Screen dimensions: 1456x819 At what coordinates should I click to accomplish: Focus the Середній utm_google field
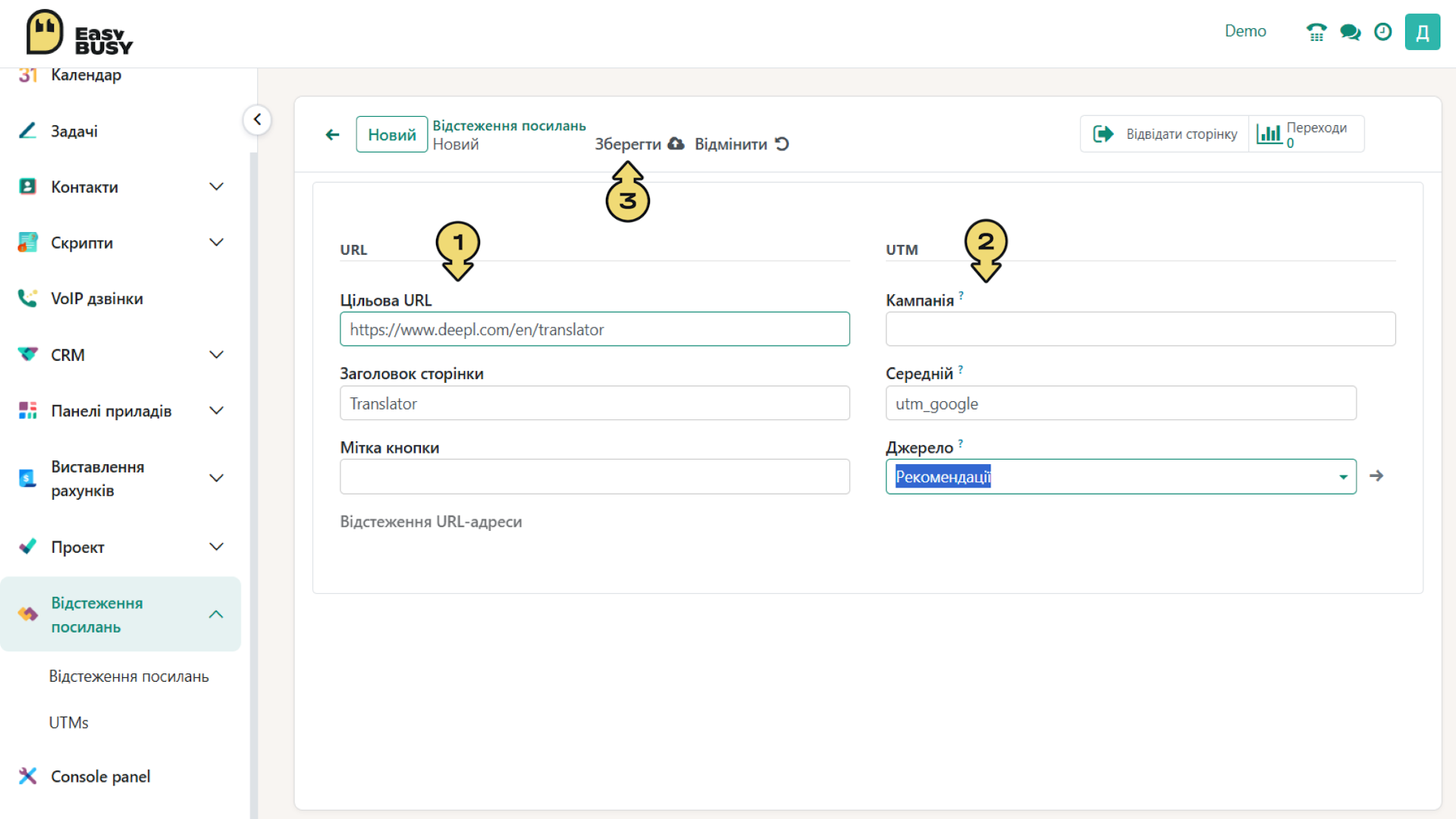coord(1121,403)
